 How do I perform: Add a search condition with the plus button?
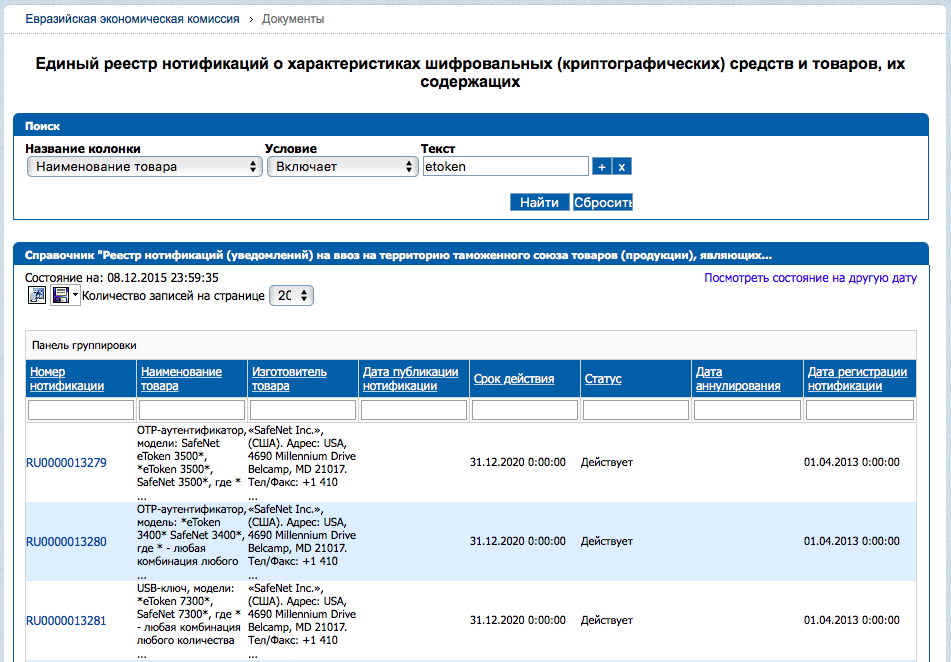pyautogui.click(x=601, y=167)
